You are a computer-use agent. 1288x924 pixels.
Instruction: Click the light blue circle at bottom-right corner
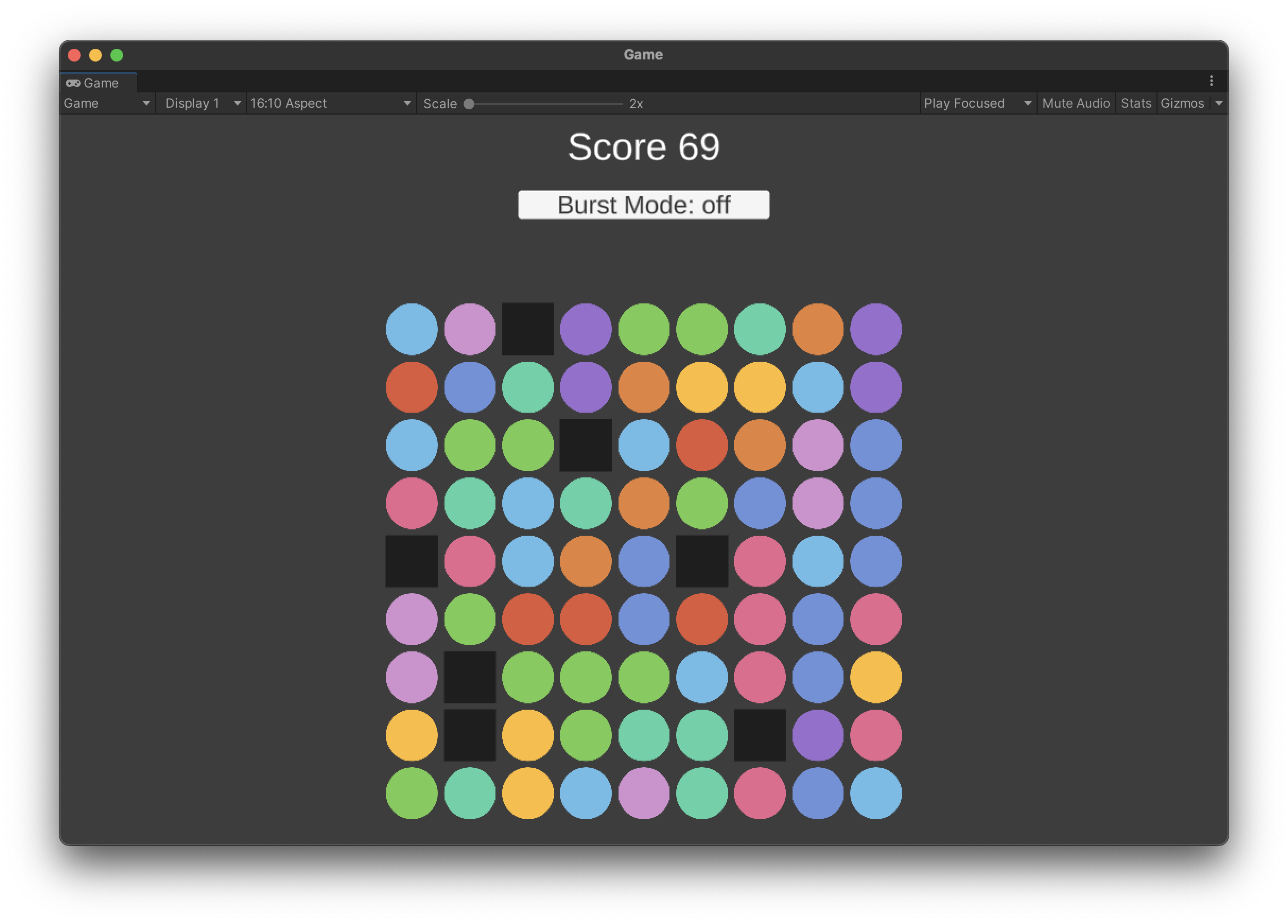(x=875, y=793)
